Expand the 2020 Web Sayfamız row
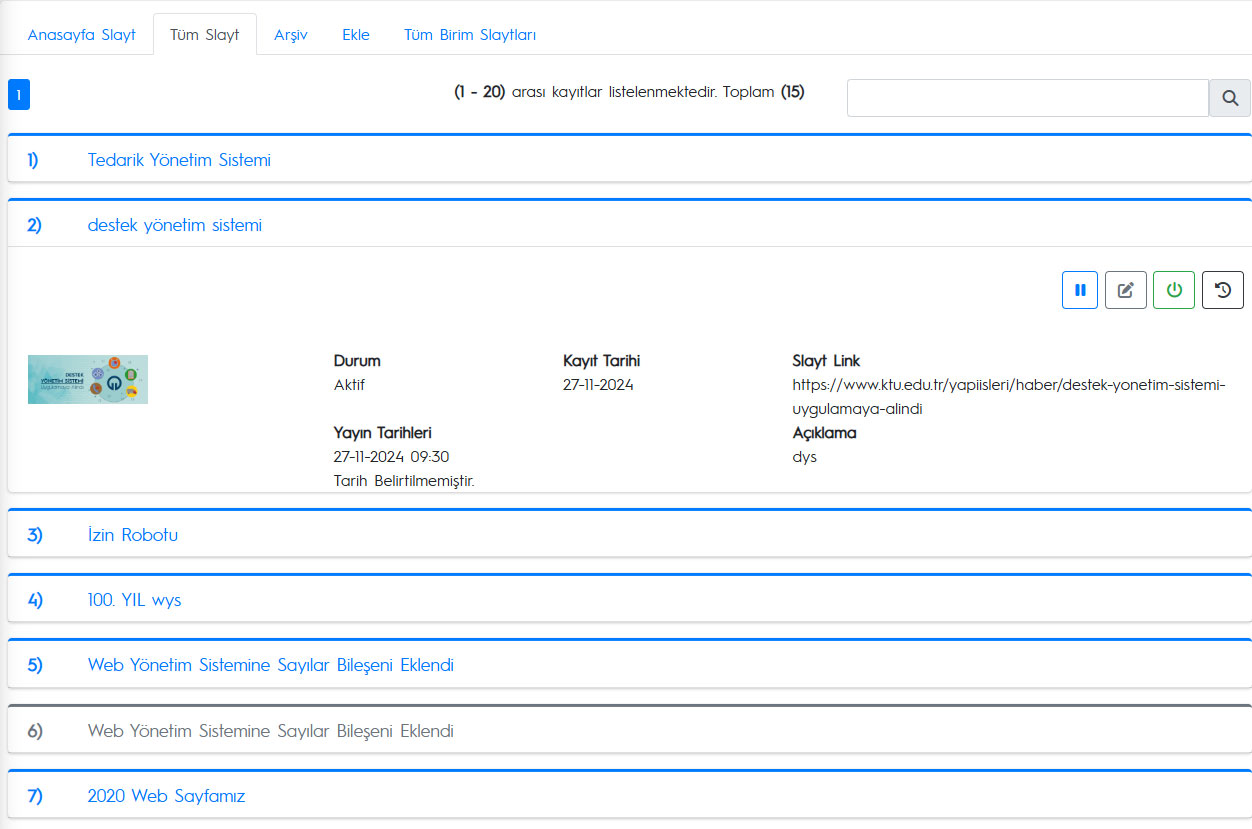The image size is (1252, 829). click(x=629, y=795)
